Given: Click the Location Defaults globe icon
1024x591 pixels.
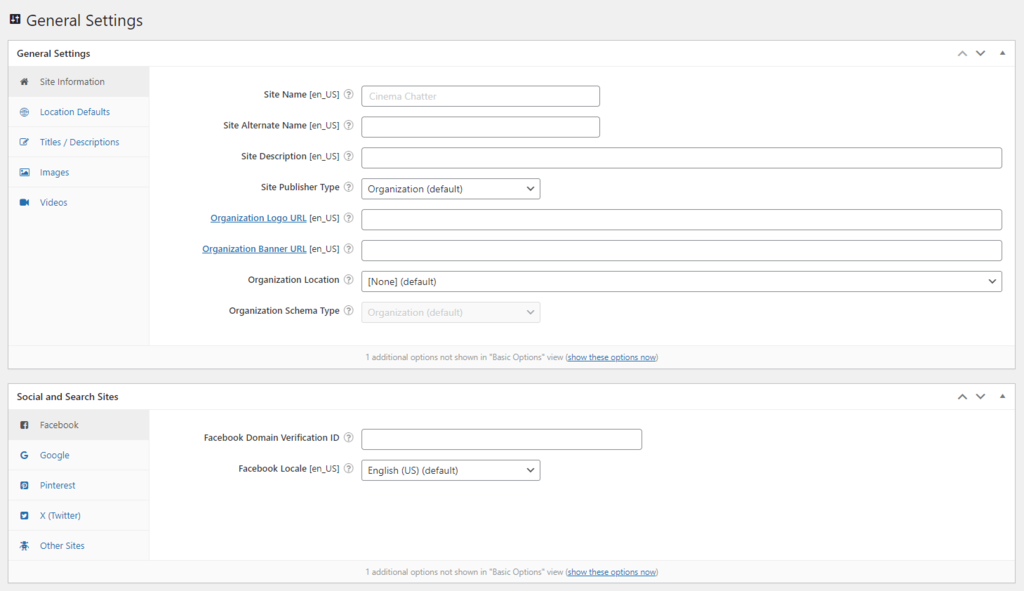Looking at the screenshot, I should point(23,111).
